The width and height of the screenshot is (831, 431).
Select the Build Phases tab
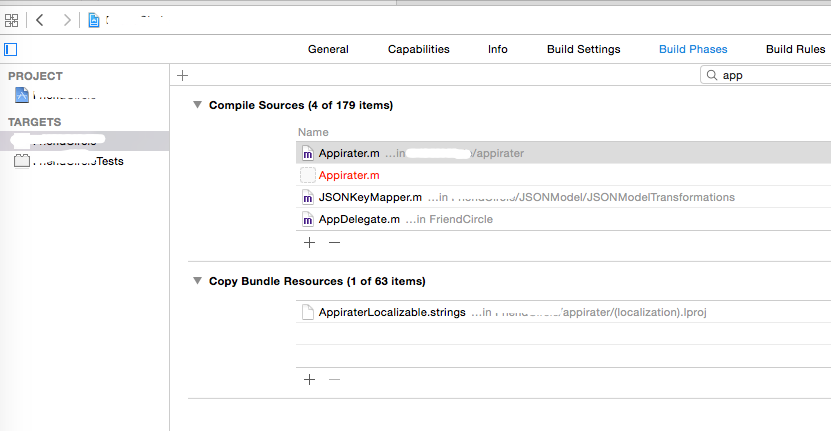[693, 49]
